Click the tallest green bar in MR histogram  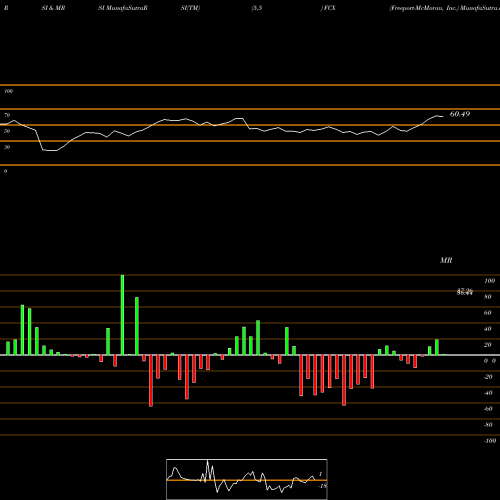click(x=122, y=315)
